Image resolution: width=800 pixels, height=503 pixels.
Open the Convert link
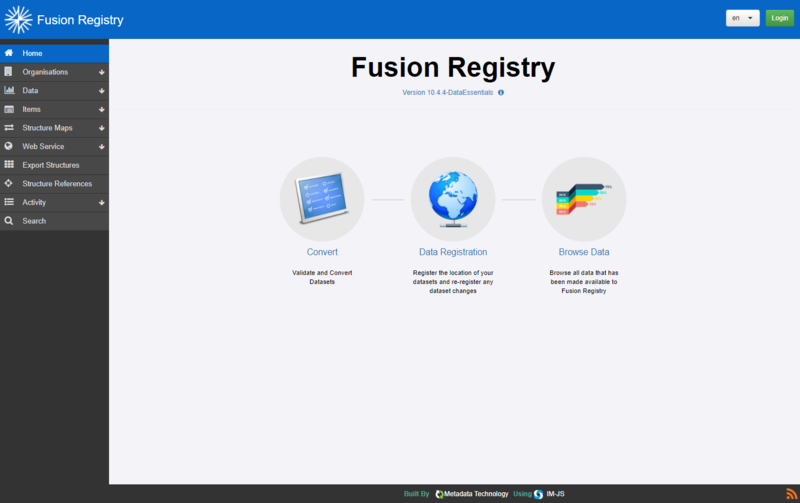click(322, 252)
